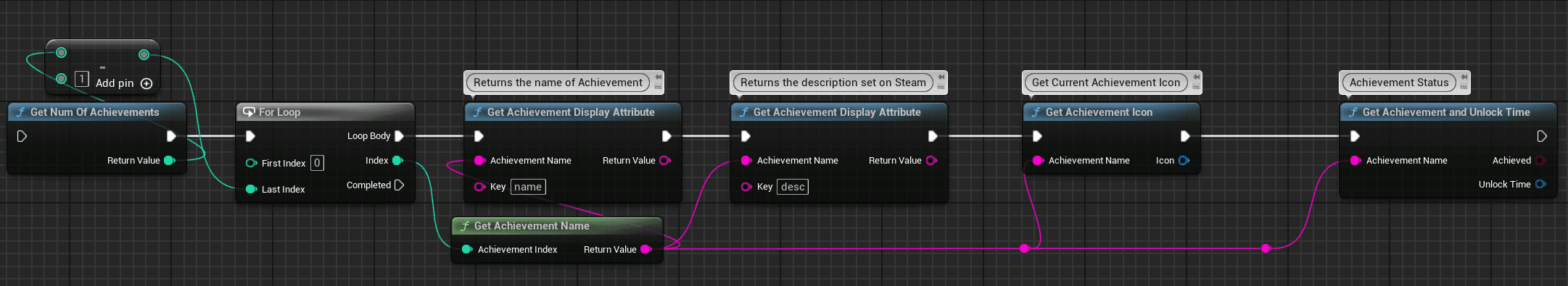1568x286 pixels.
Task: Select the For Loop node title
Action: click(279, 112)
